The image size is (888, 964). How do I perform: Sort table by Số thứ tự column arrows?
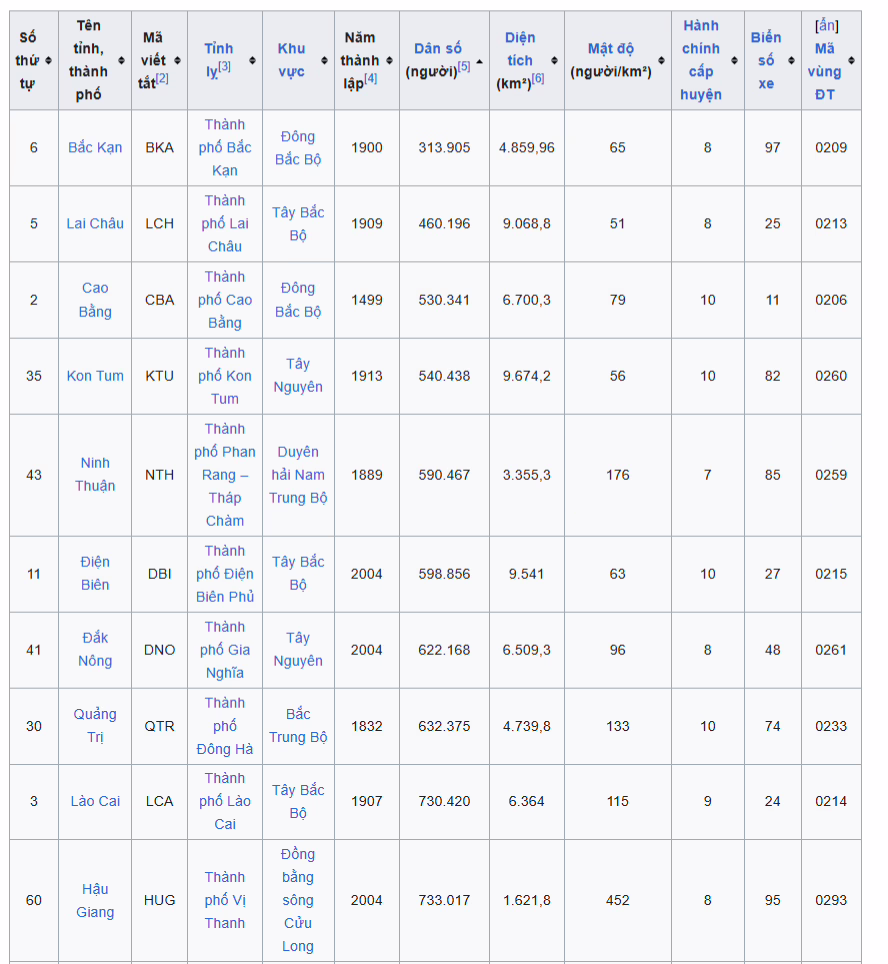pyautogui.click(x=49, y=60)
